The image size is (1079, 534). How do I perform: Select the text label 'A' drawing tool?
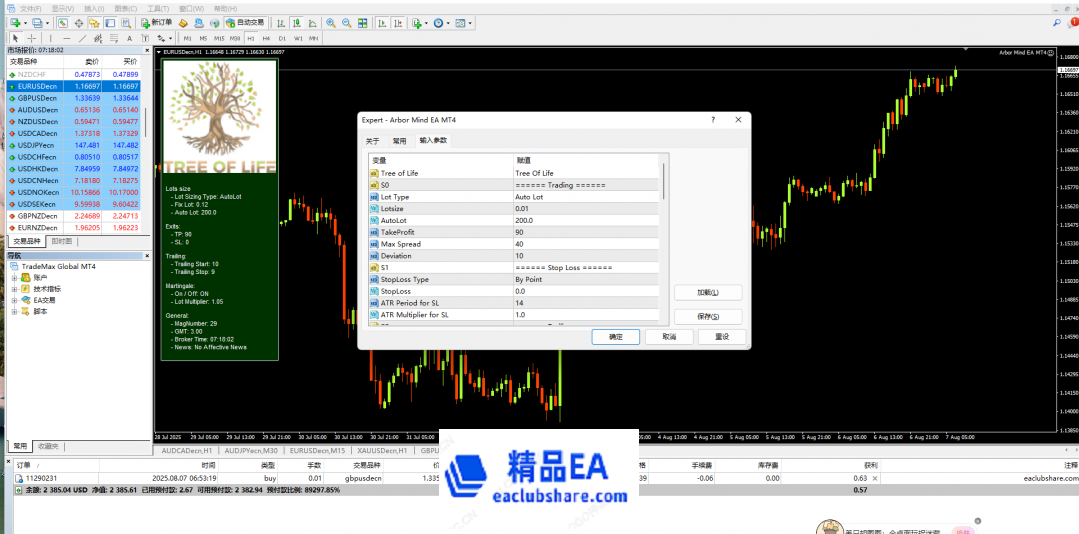pyautogui.click(x=129, y=38)
